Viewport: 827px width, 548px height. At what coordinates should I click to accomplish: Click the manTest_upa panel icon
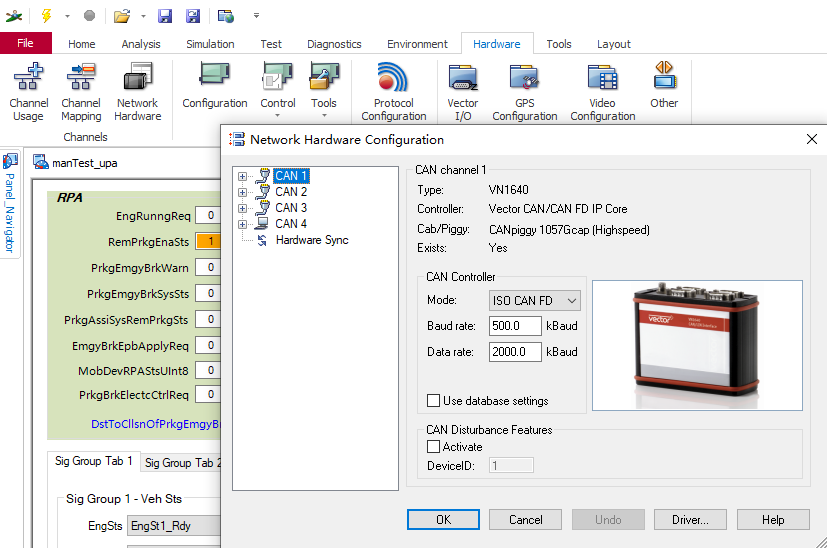click(41, 162)
